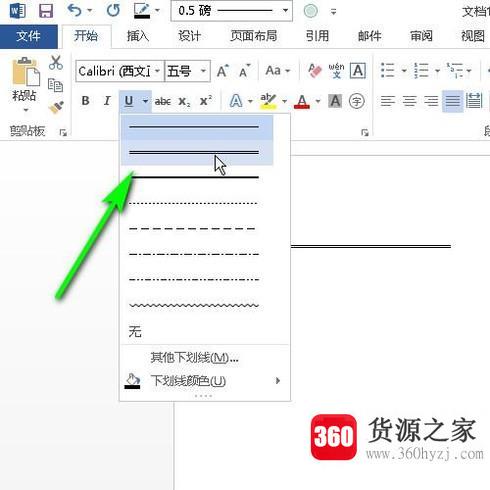Toggle bold formatting
Image resolution: width=490 pixels, height=490 pixels.
coord(85,101)
